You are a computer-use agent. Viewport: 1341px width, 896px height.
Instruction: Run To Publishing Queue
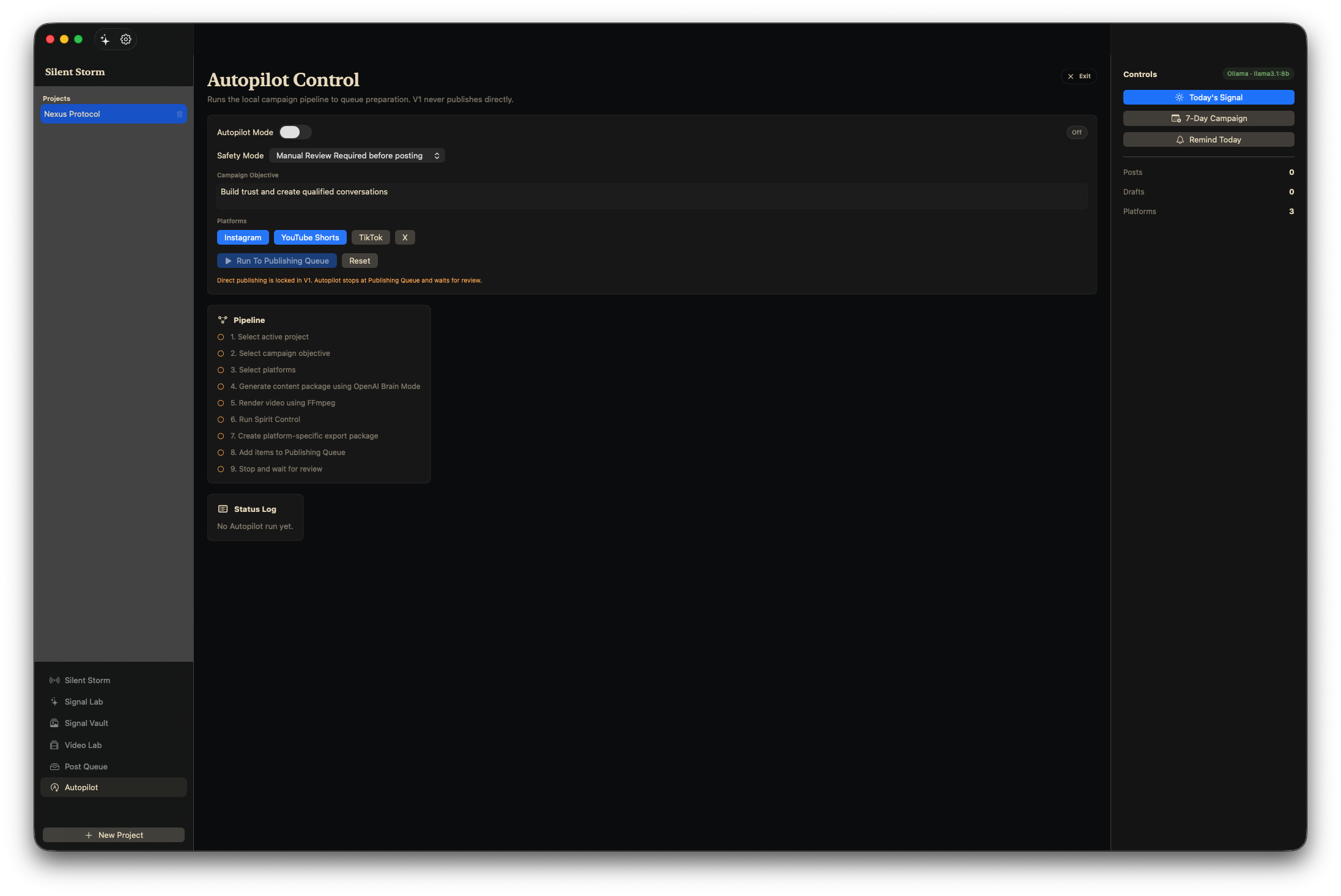point(277,261)
